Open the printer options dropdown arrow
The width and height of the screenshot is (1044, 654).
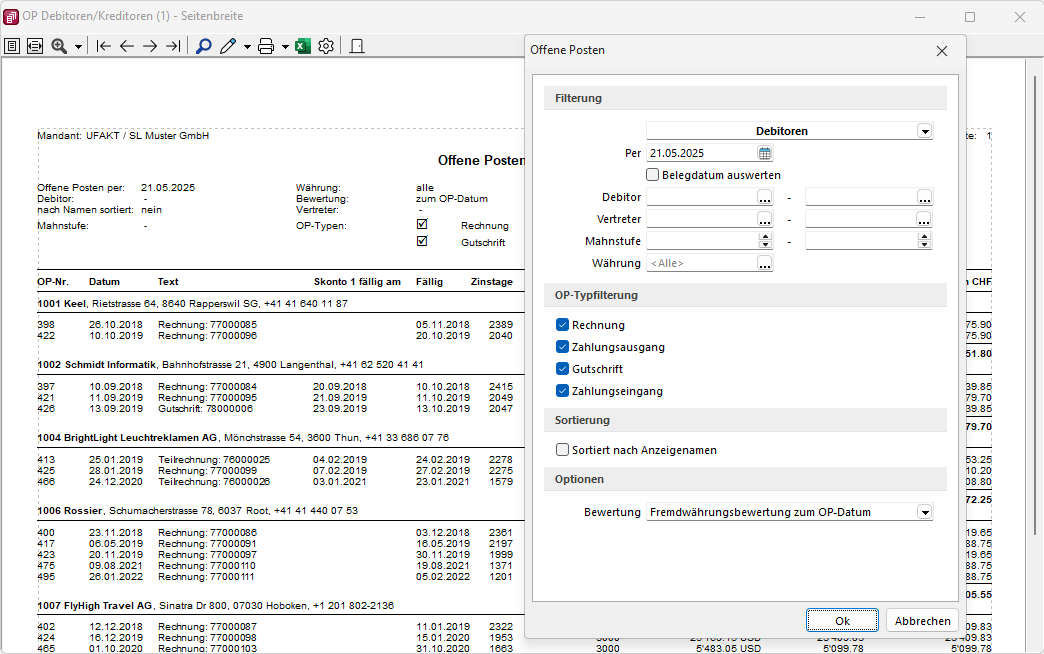[x=285, y=47]
